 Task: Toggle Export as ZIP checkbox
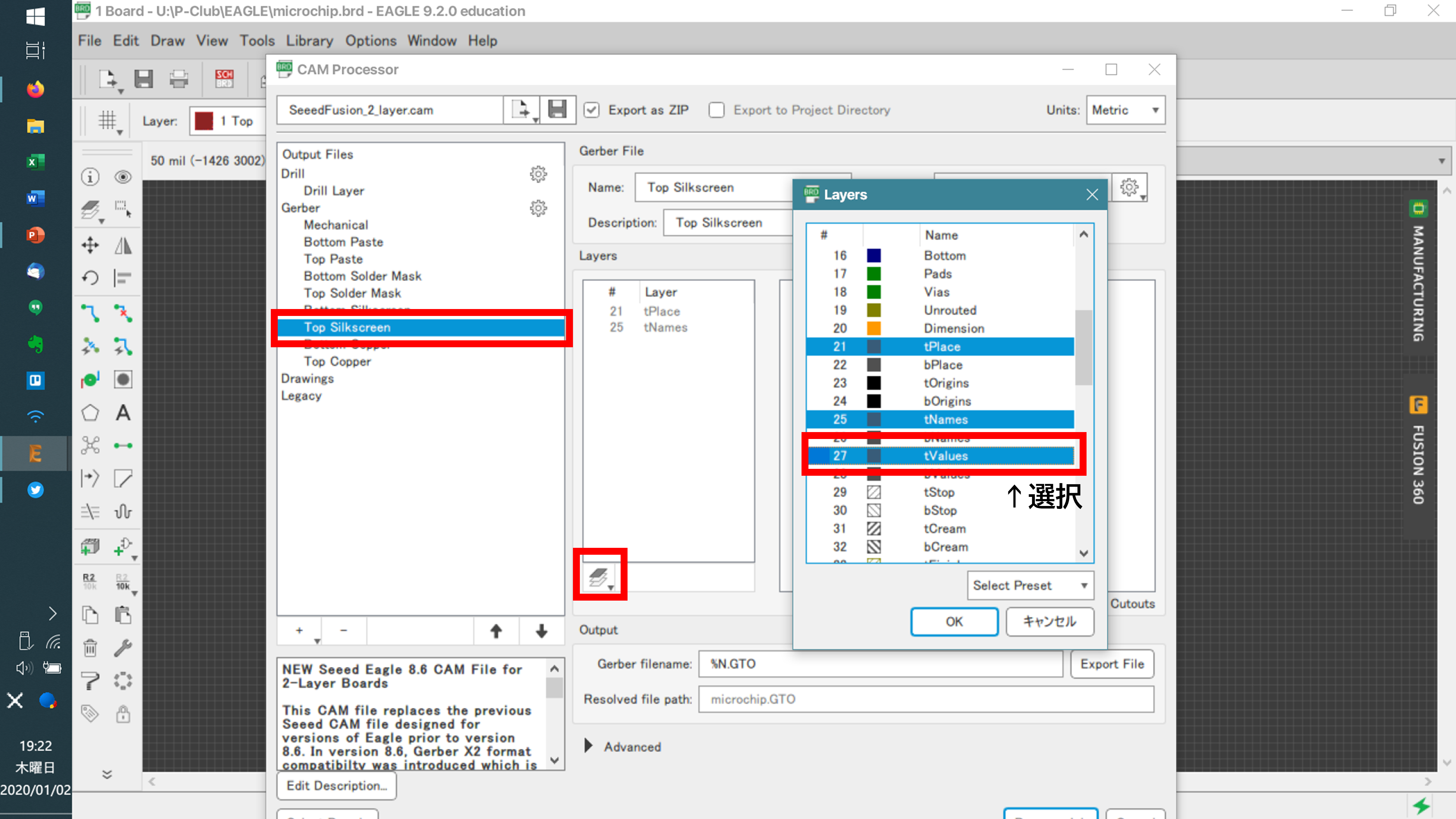[x=591, y=110]
